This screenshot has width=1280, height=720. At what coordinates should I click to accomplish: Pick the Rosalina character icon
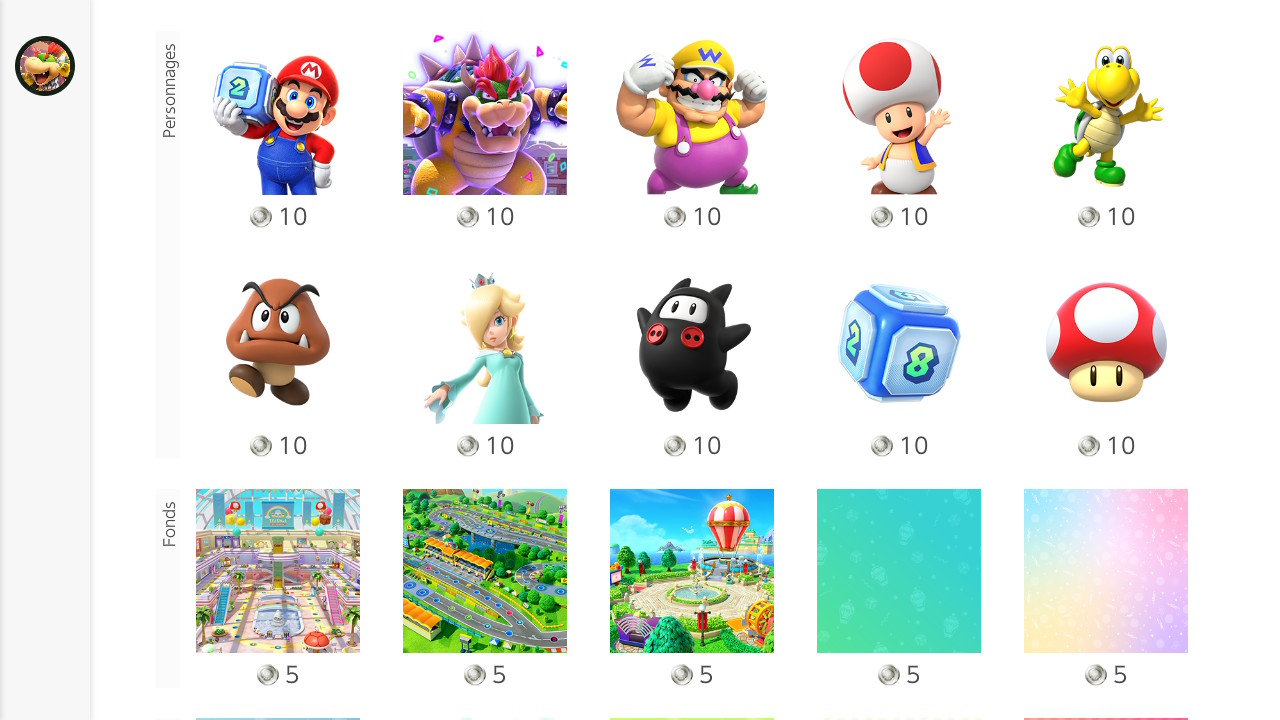(485, 342)
